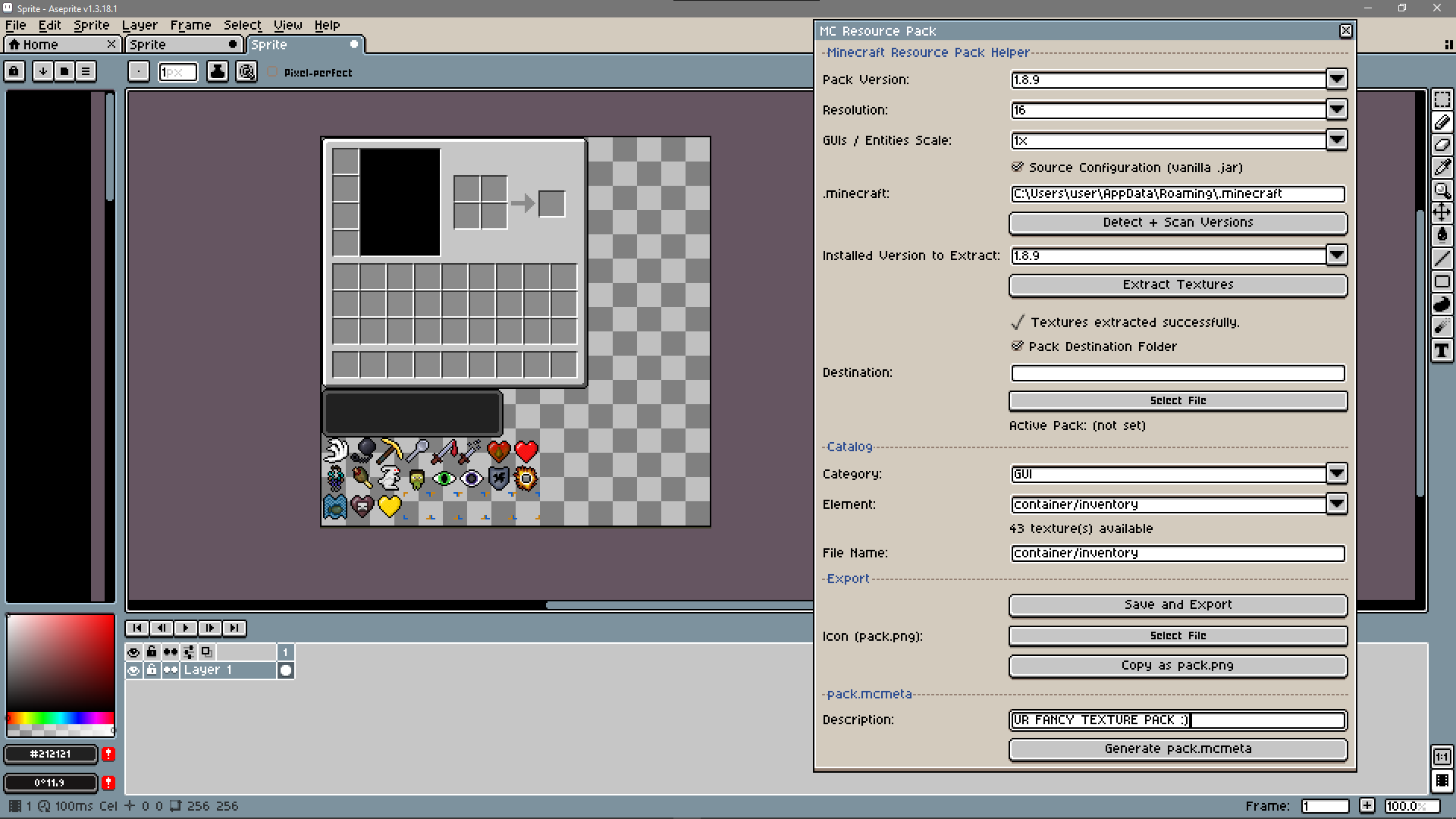Click the #212121 foreground color swatch
This screenshot has width=1456, height=819.
click(x=51, y=754)
